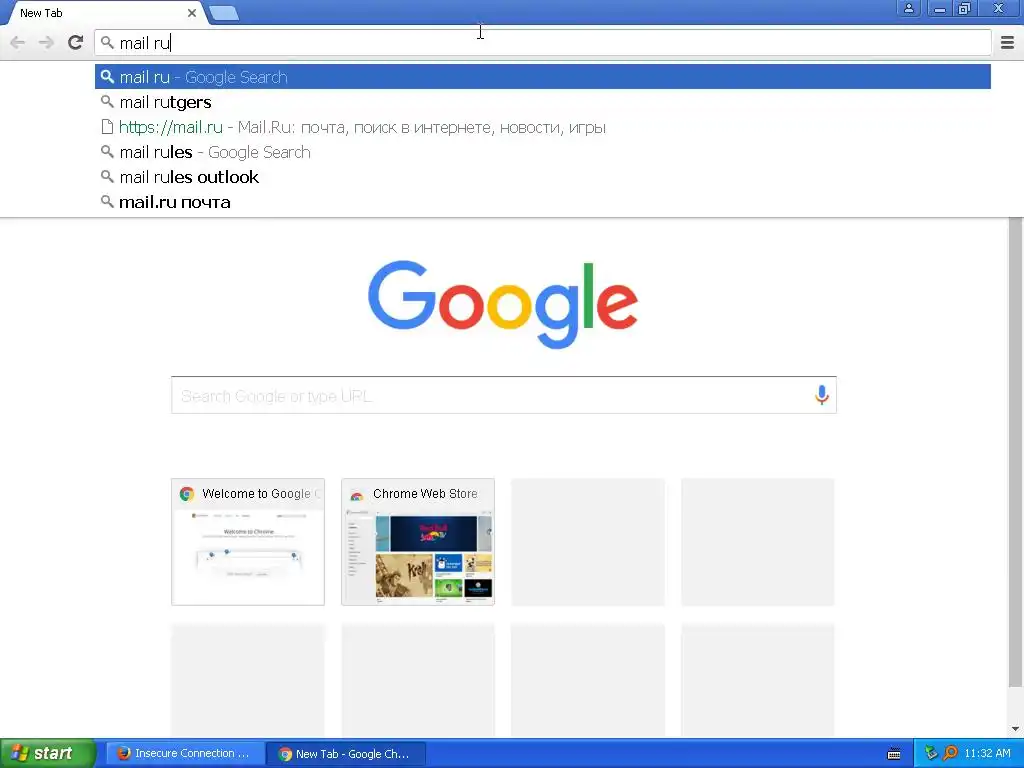Select the New Tab tab
The height and width of the screenshot is (768, 1024).
(x=103, y=13)
